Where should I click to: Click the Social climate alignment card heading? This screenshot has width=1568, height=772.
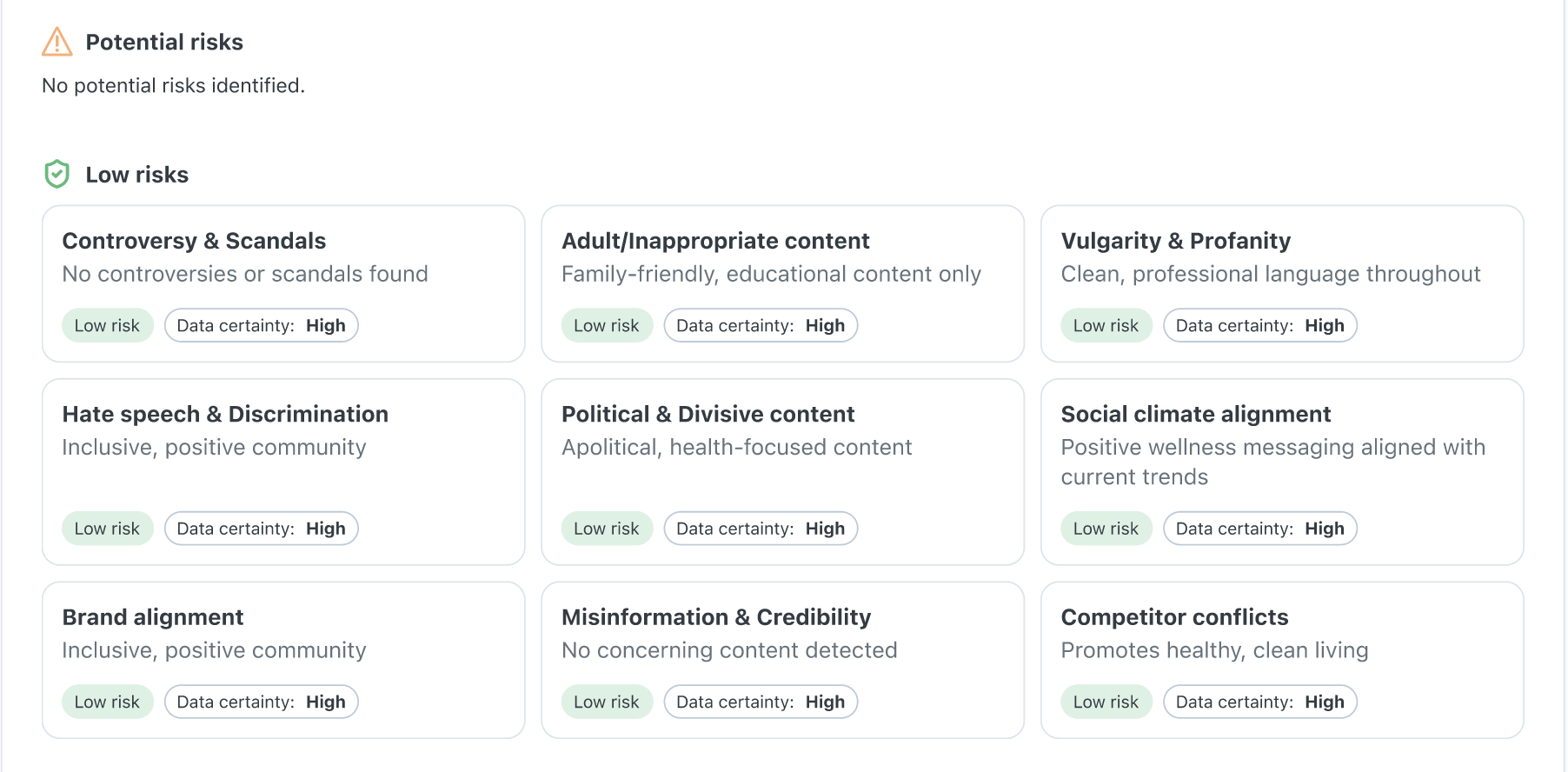pyautogui.click(x=1195, y=414)
